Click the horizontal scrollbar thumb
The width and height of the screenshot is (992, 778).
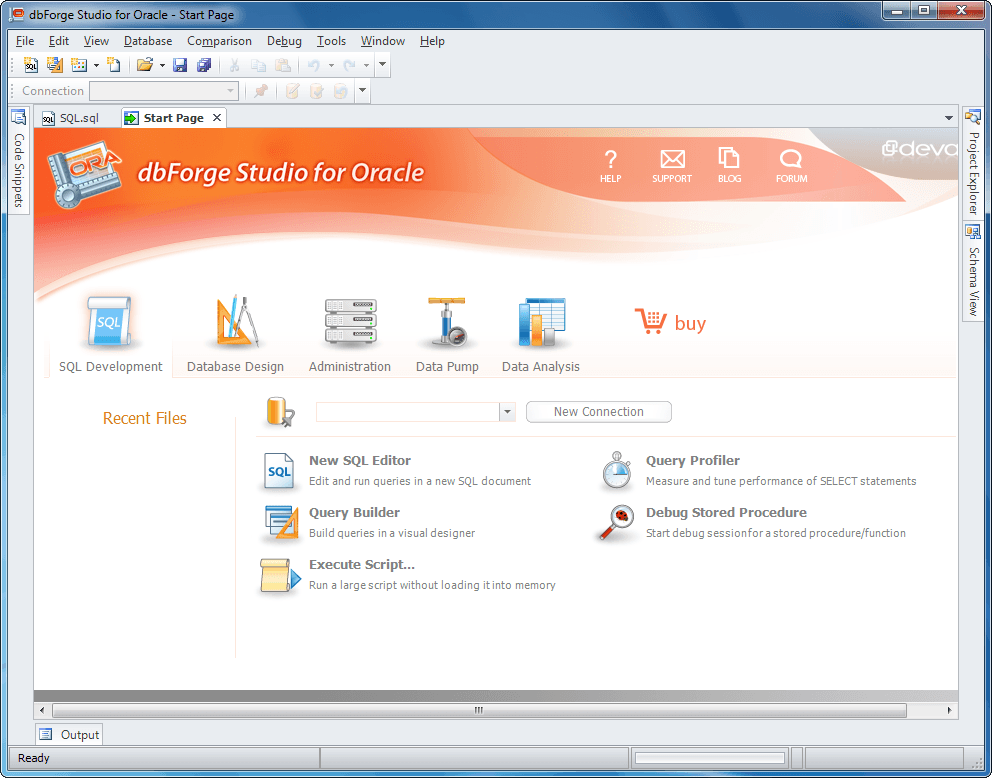click(479, 710)
